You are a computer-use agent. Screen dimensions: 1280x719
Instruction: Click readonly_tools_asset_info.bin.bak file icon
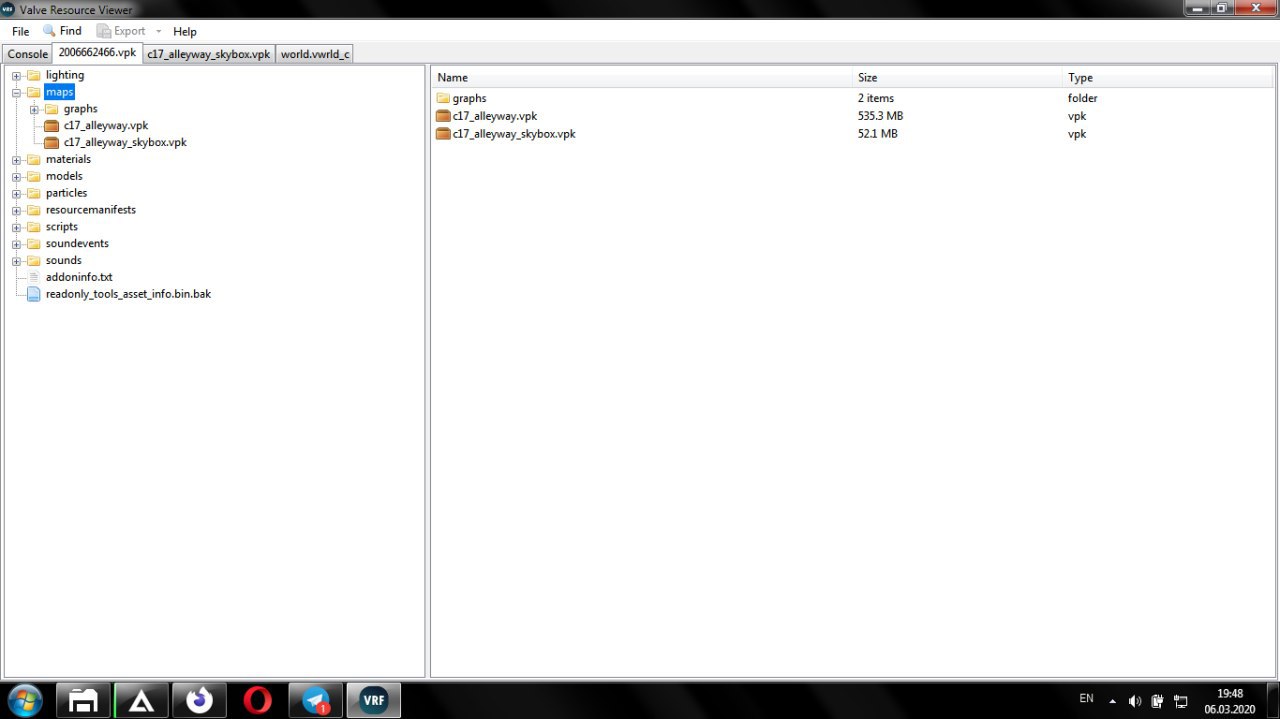(34, 294)
